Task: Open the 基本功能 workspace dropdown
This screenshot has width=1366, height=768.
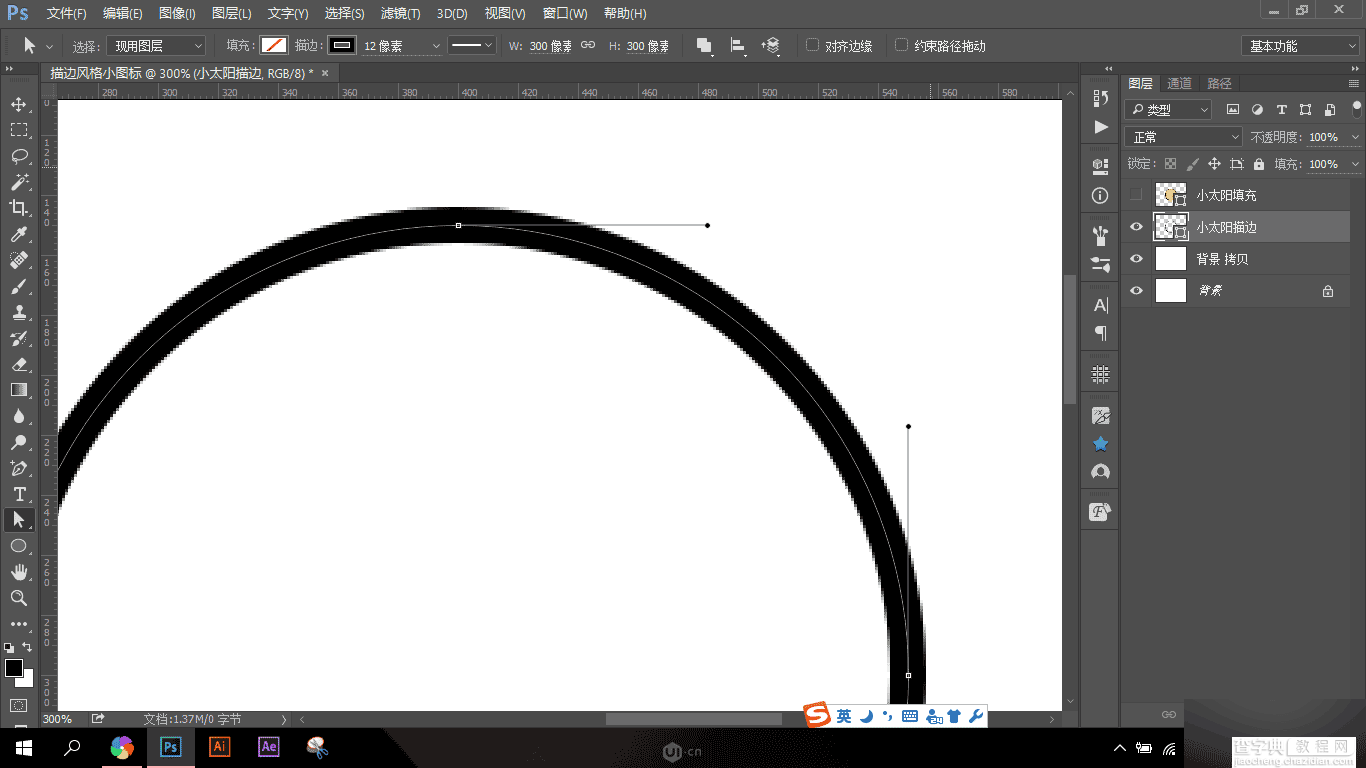Action: point(1300,46)
